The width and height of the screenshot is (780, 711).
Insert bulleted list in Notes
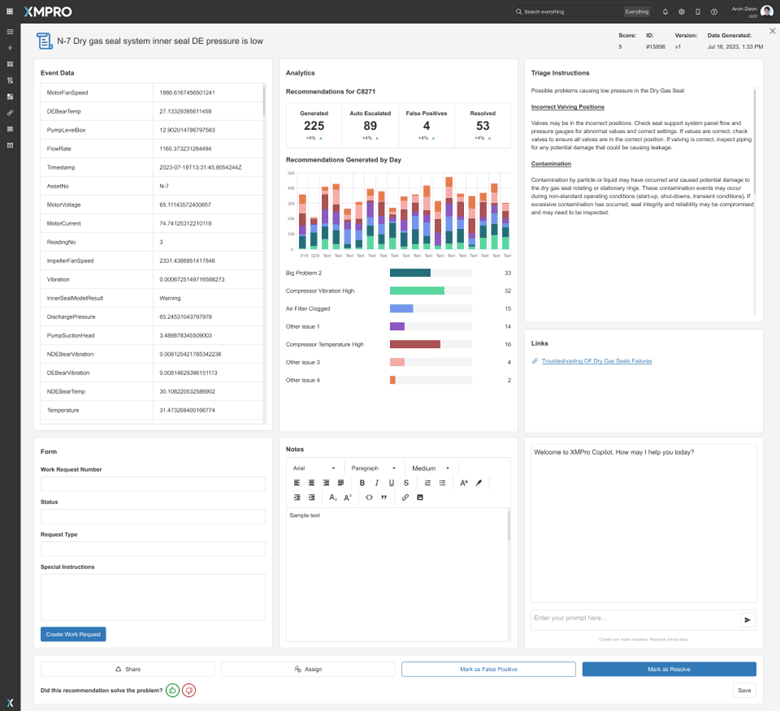(x=442, y=483)
